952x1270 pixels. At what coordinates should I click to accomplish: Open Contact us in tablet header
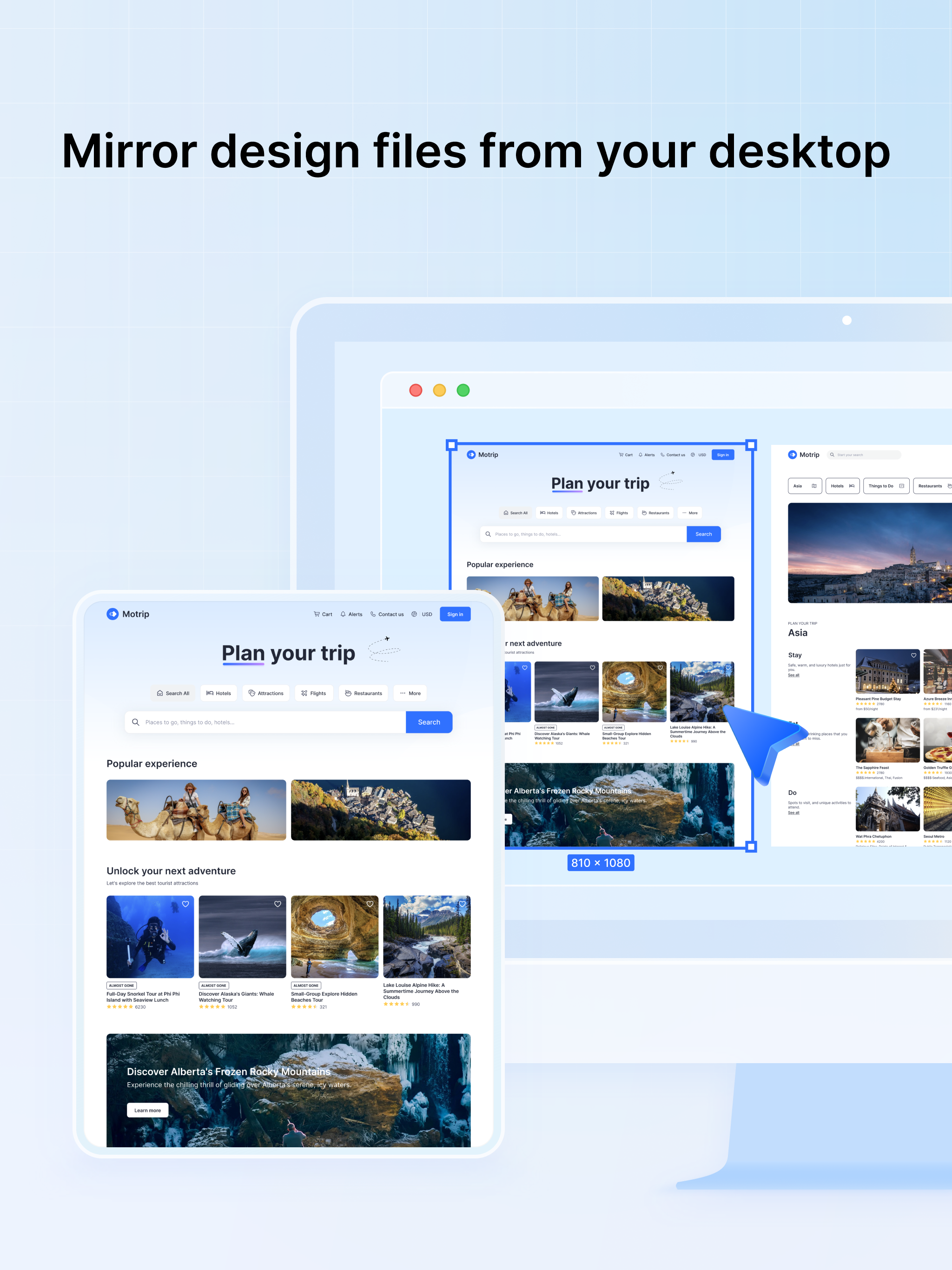(x=387, y=615)
